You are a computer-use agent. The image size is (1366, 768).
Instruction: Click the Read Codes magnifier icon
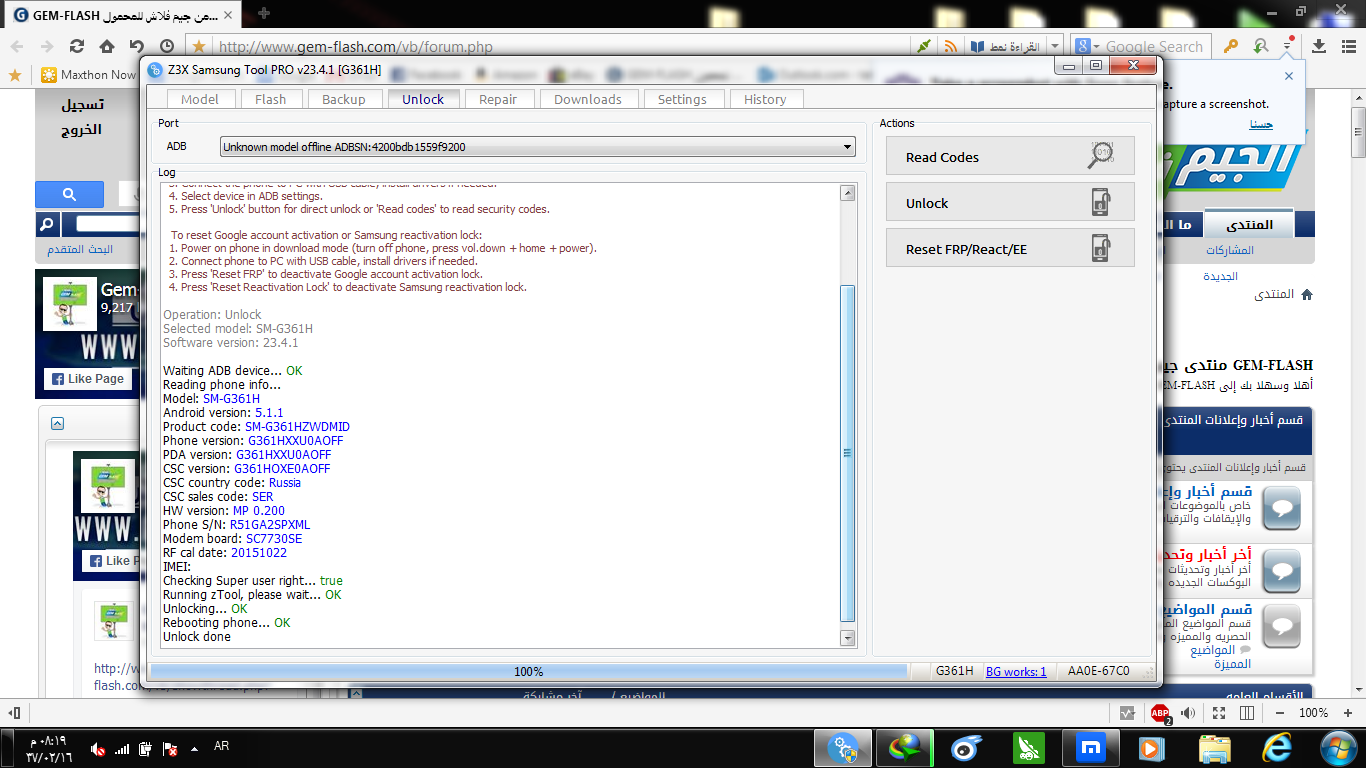pos(1100,156)
